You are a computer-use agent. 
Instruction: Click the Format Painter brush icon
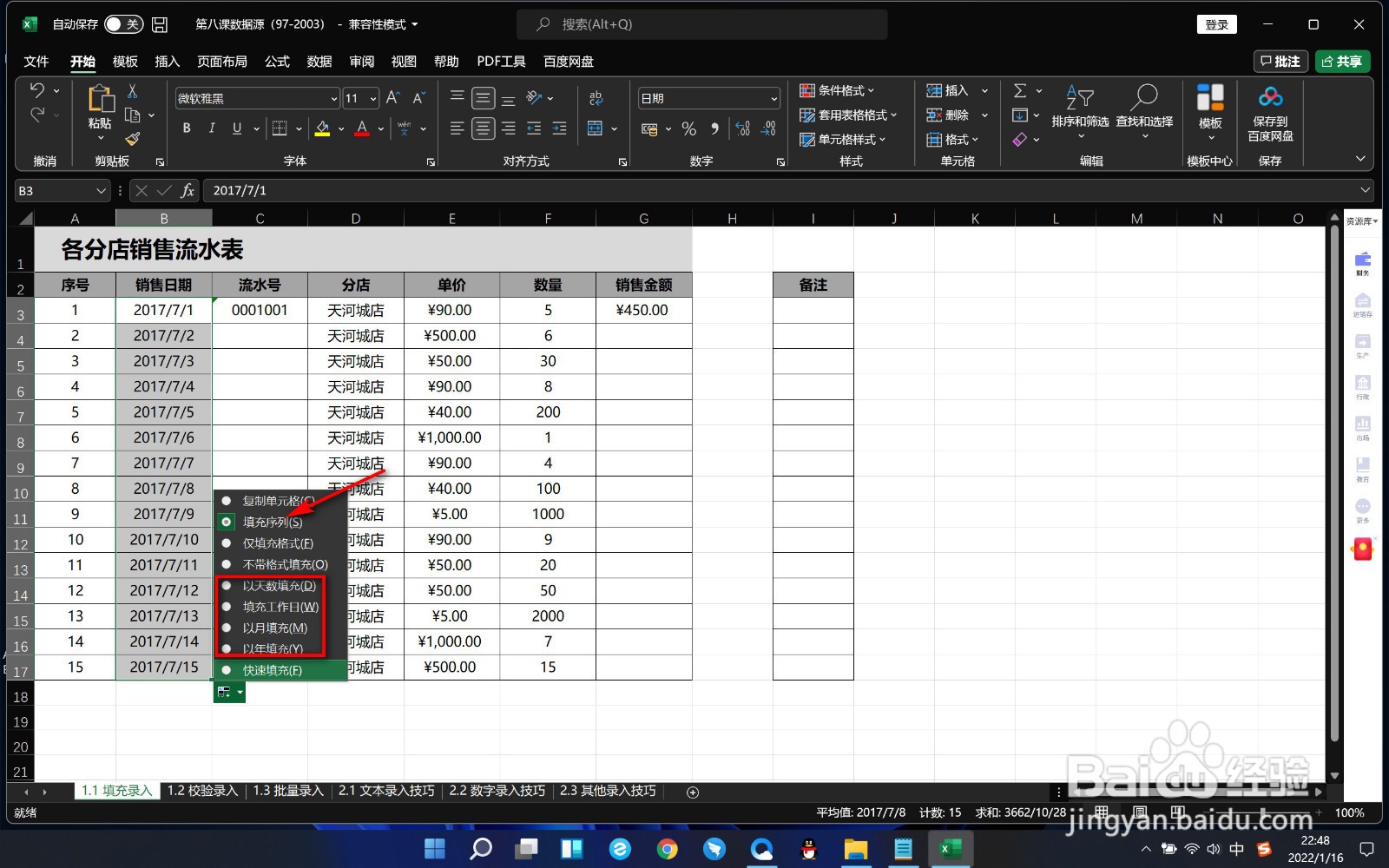pyautogui.click(x=132, y=139)
